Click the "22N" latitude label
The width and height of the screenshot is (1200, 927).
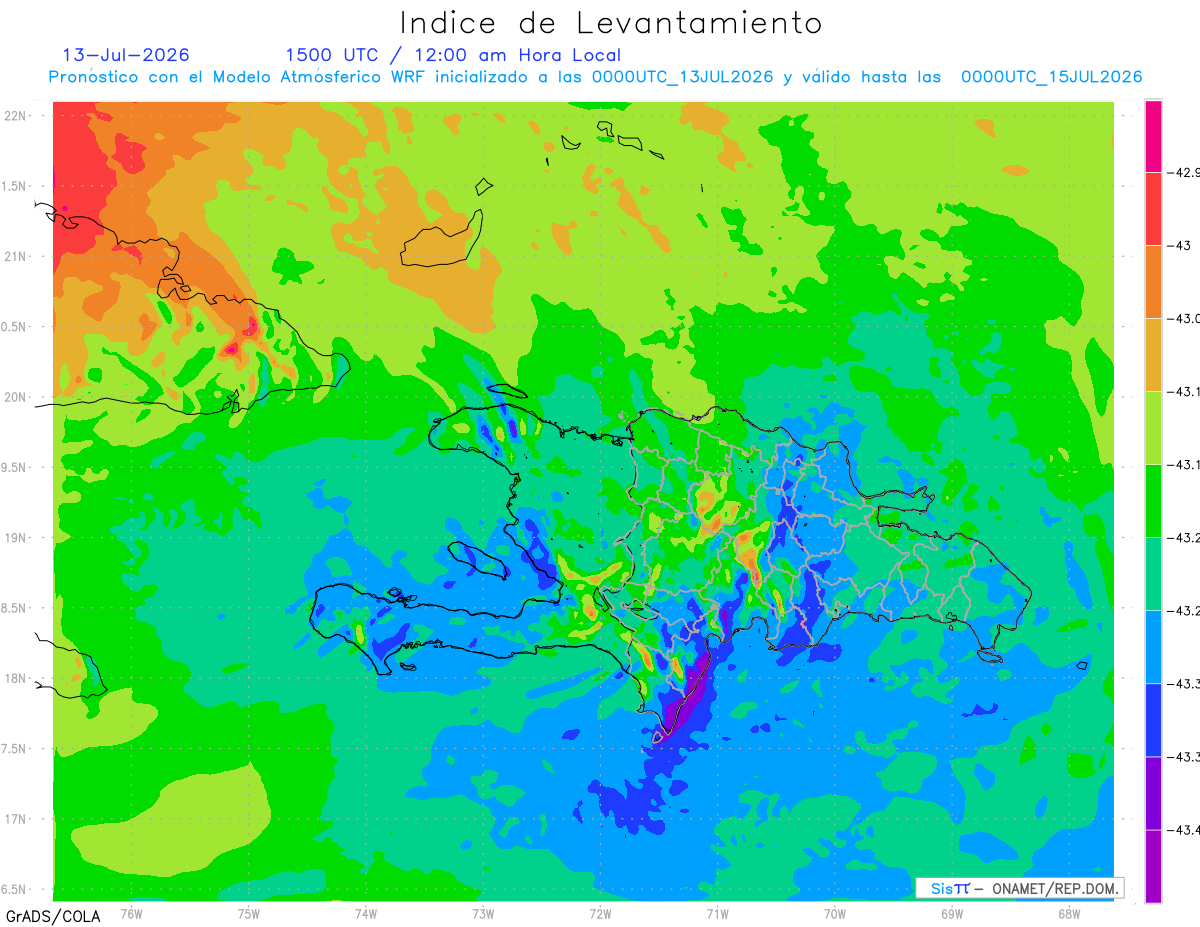(x=16, y=116)
